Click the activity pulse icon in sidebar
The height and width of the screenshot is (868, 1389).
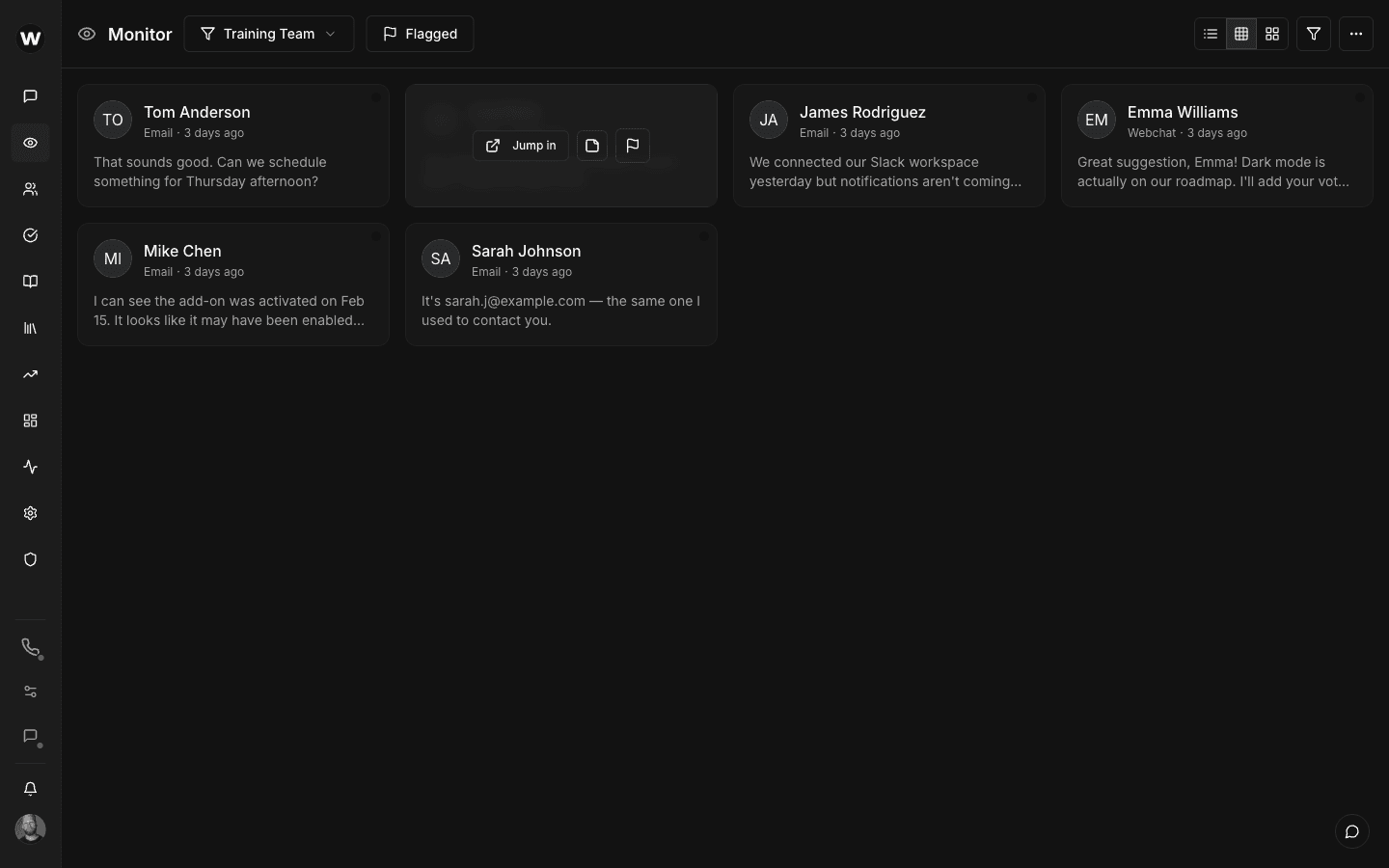point(30,467)
